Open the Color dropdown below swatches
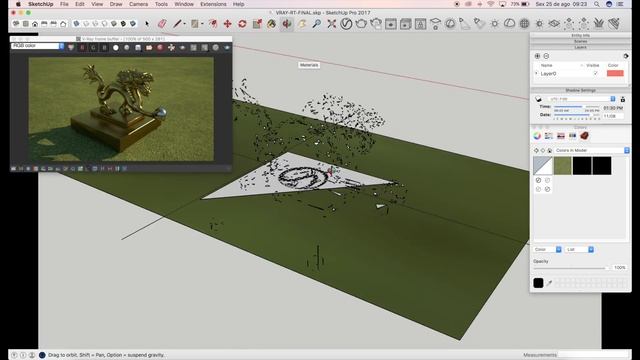 [x=547, y=249]
